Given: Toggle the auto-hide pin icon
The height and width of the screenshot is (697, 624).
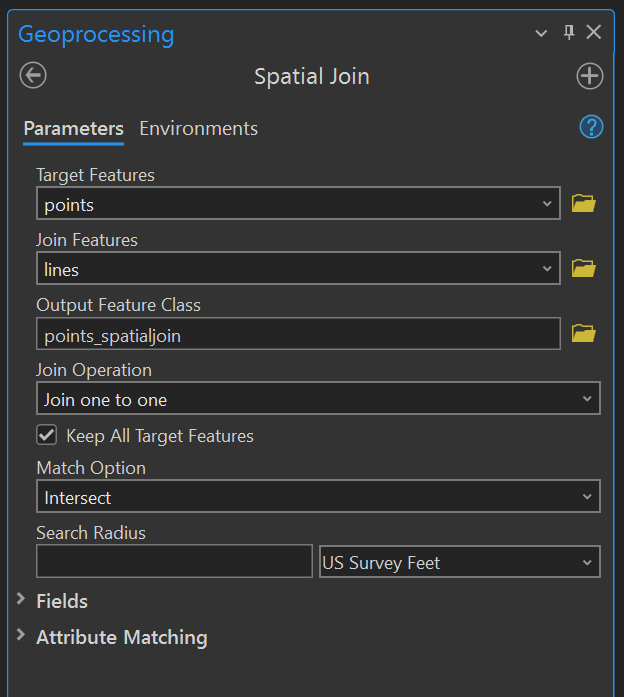Looking at the screenshot, I should pyautogui.click(x=568, y=33).
